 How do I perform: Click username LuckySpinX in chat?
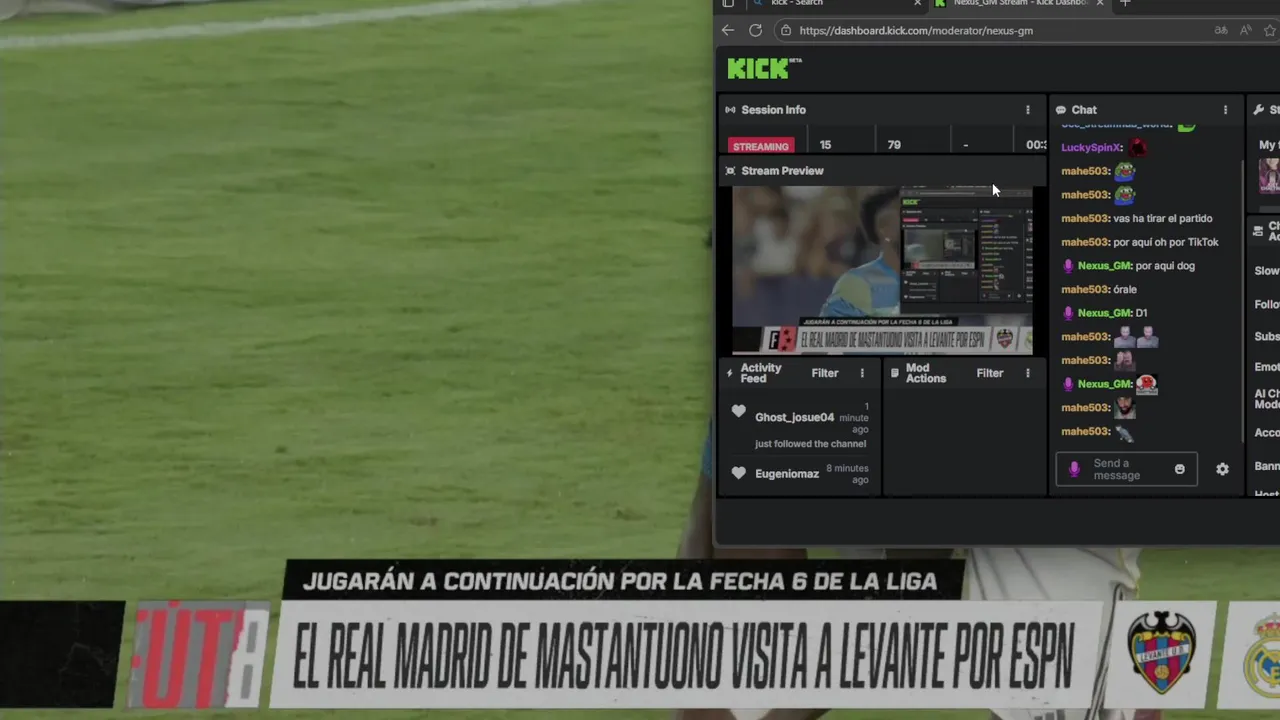click(1092, 147)
